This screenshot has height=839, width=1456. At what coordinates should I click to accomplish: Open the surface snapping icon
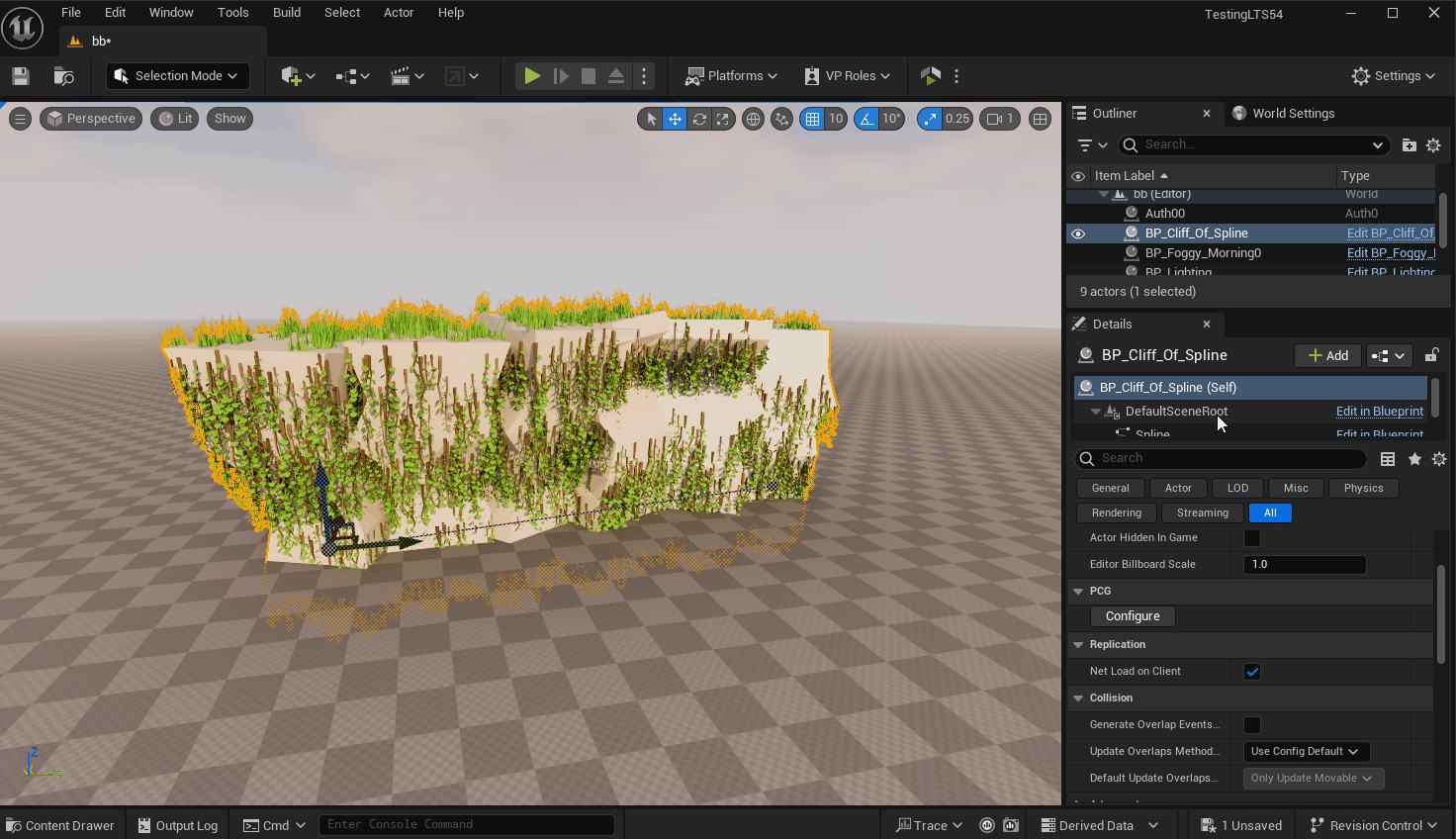(x=782, y=119)
